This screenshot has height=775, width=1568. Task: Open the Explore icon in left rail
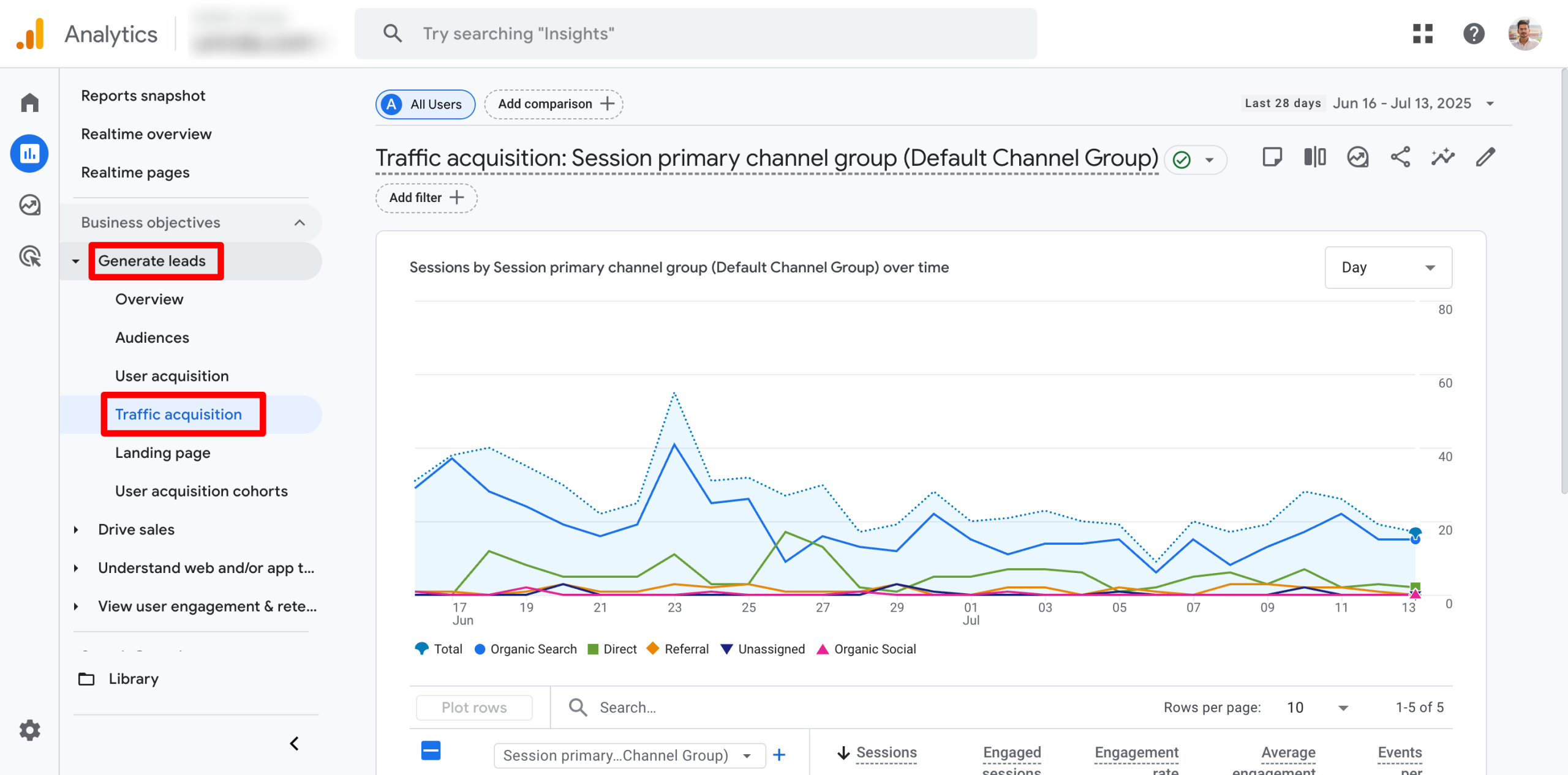29,205
